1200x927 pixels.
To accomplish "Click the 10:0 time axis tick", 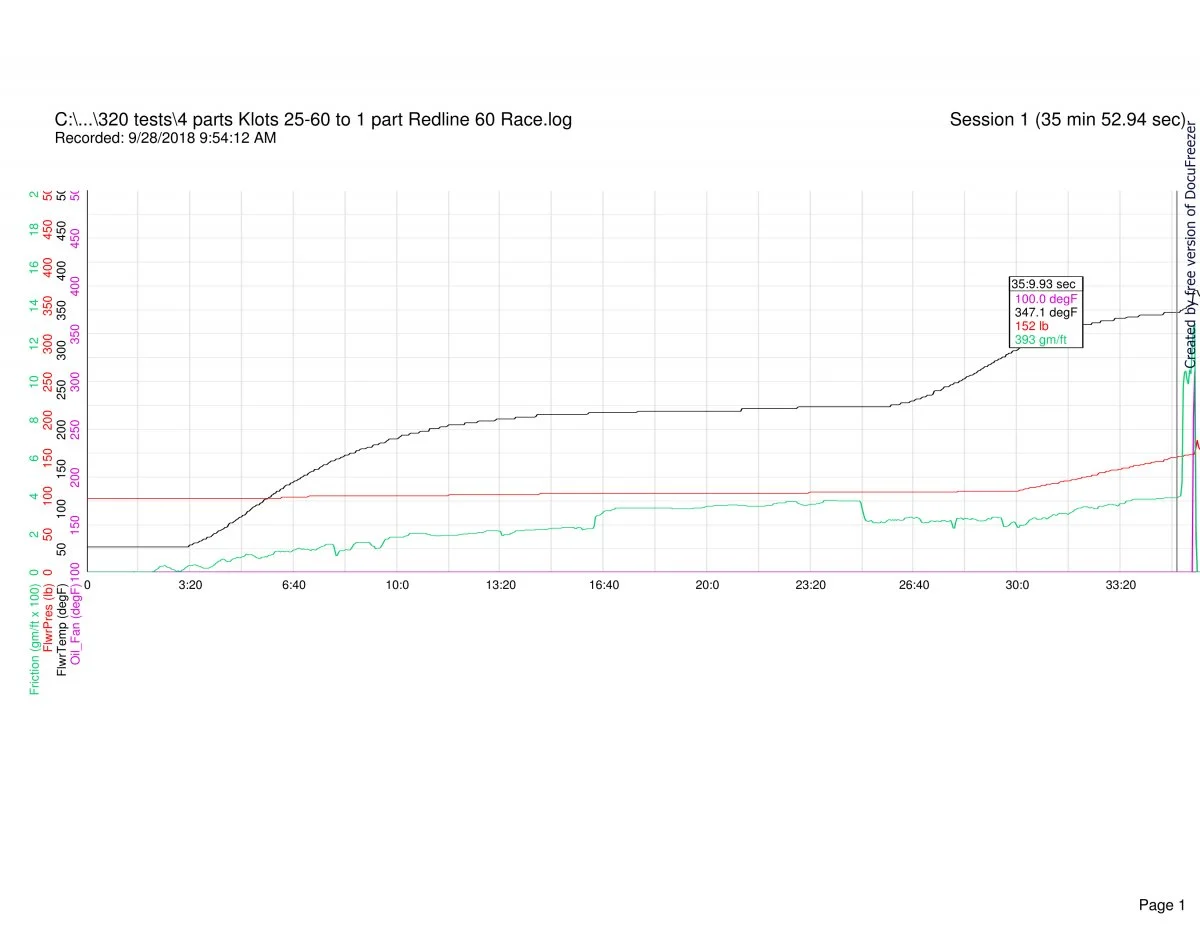I will (x=397, y=584).
